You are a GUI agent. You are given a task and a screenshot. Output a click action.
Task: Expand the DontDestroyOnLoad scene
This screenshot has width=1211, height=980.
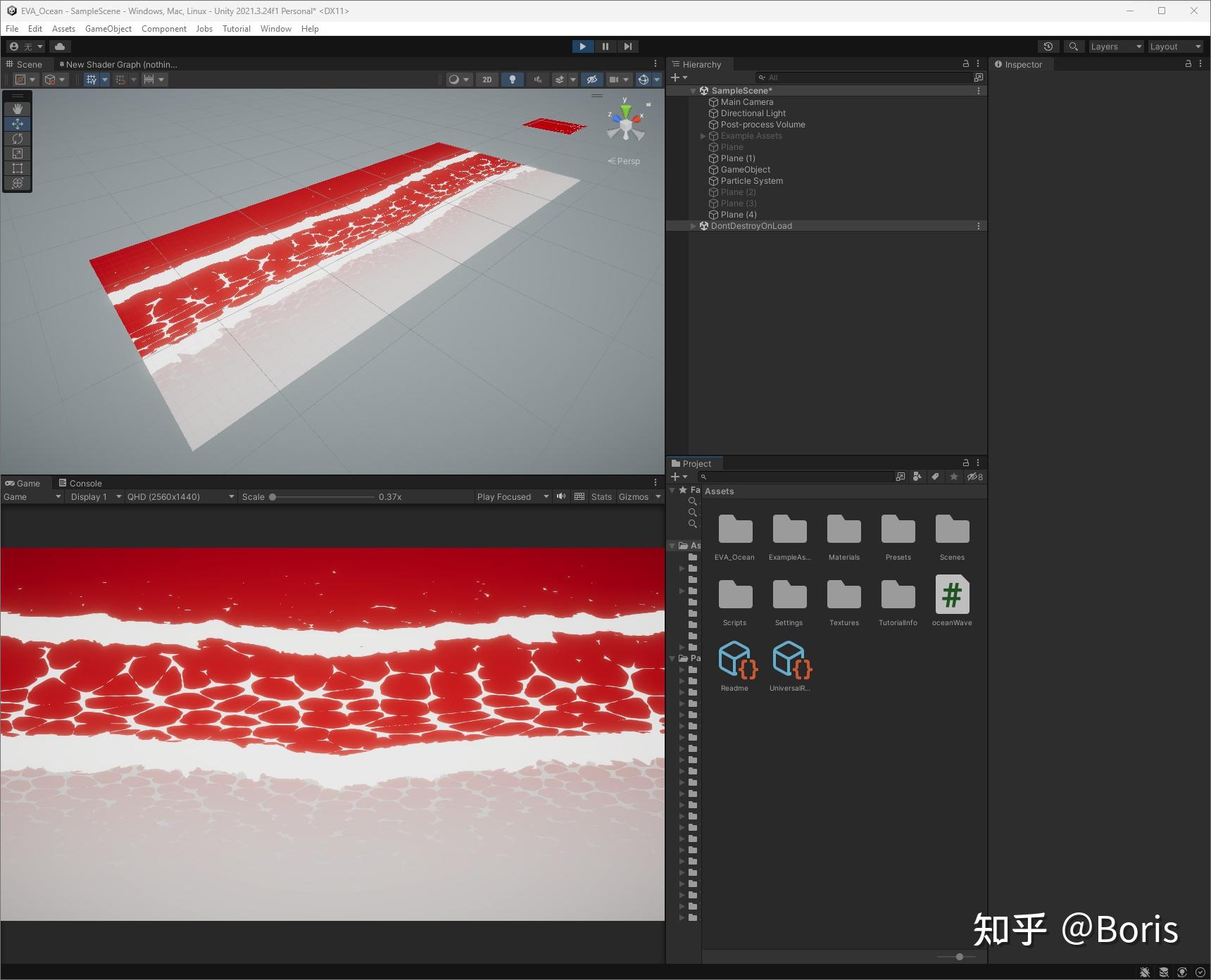pyautogui.click(x=693, y=225)
